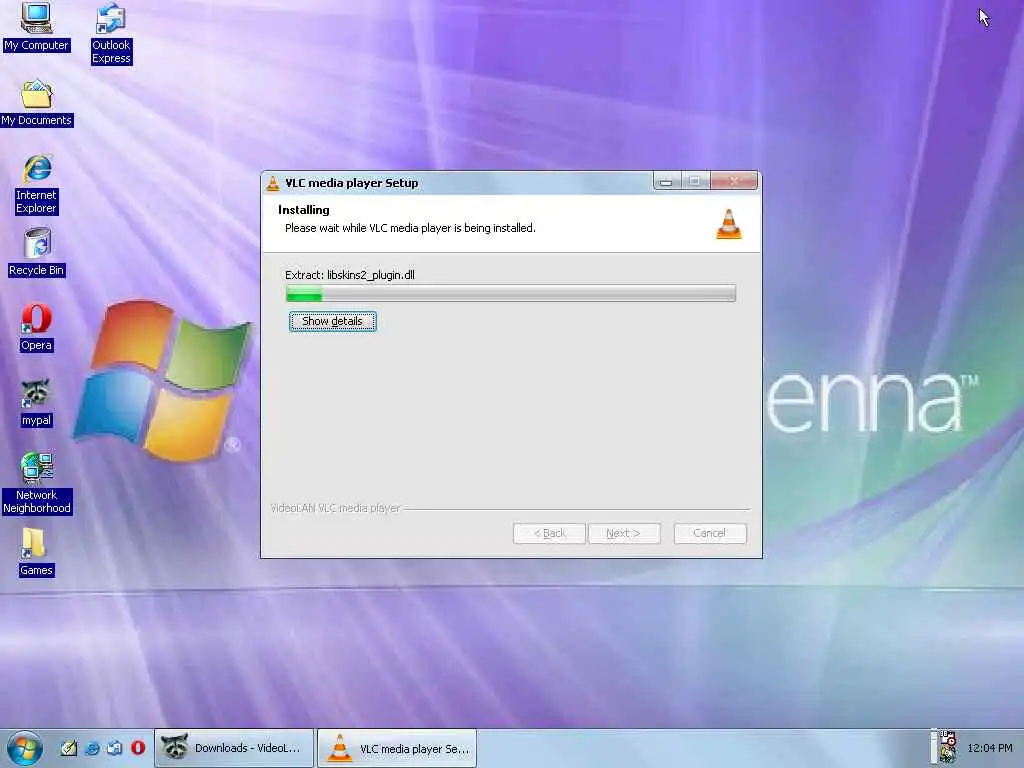Click the 'Installing' header text
Viewport: 1024px width, 768px height.
pos(304,210)
